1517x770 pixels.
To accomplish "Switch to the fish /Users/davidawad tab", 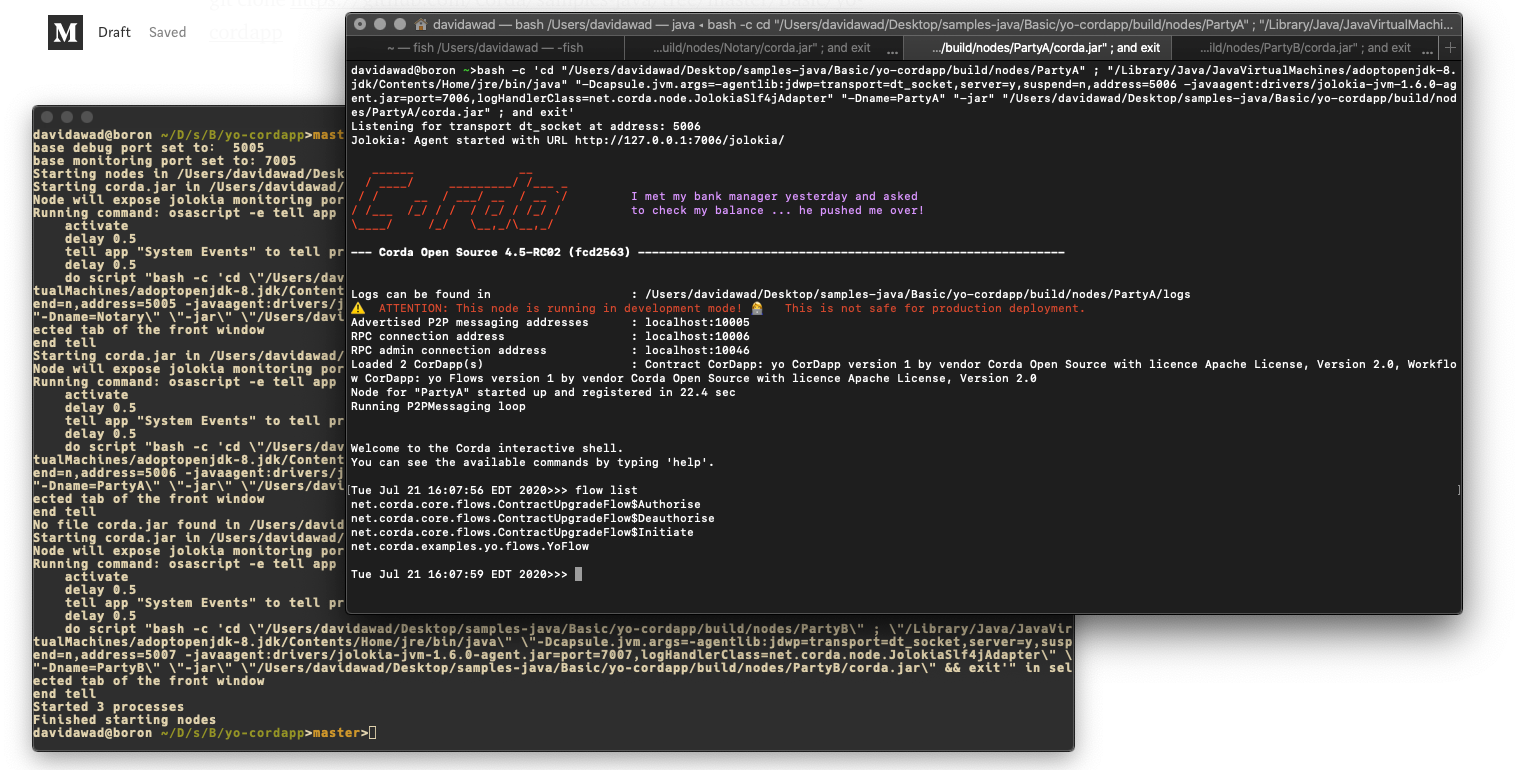I will 484,47.
